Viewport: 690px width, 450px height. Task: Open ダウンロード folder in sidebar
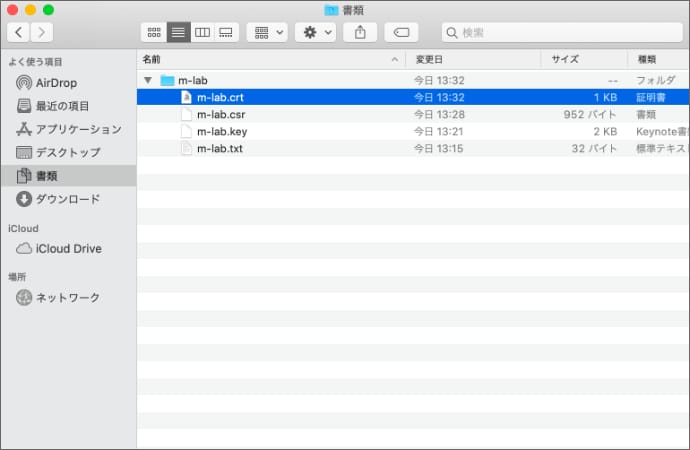pos(67,199)
